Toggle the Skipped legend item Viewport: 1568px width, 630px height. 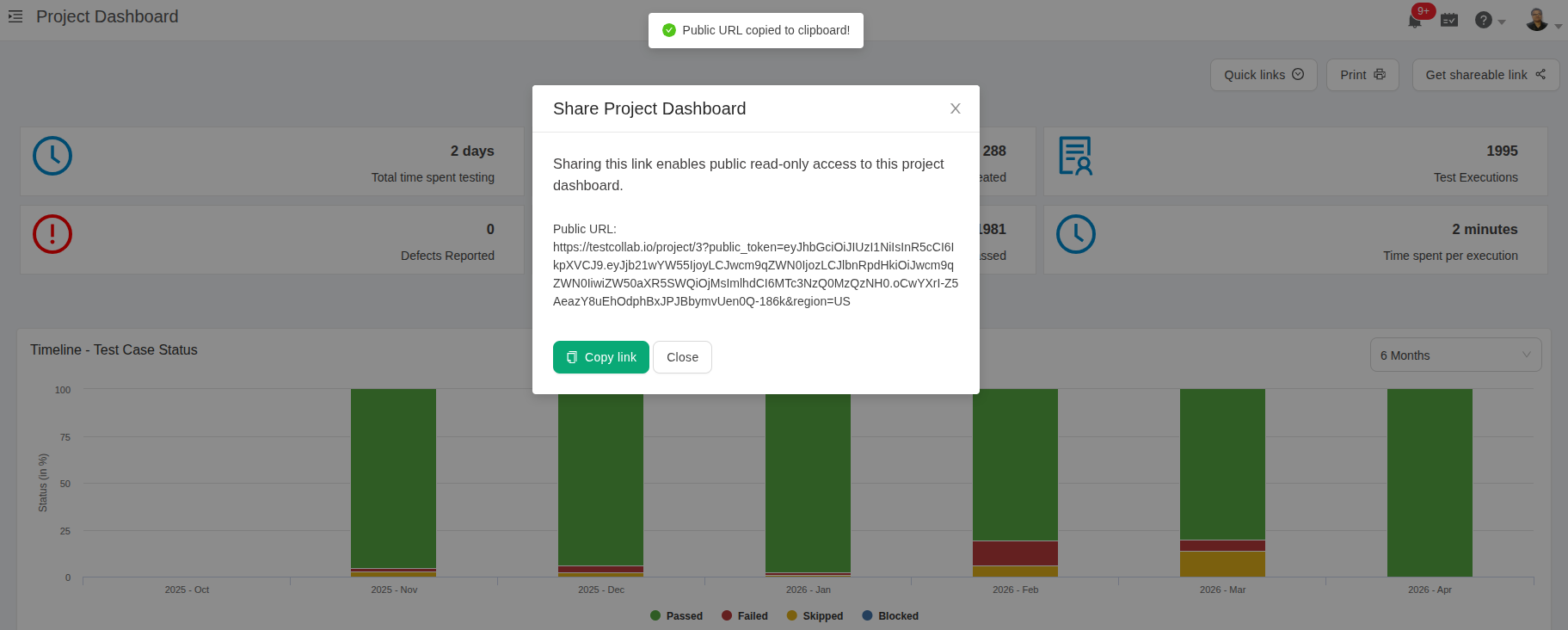pyautogui.click(x=815, y=615)
